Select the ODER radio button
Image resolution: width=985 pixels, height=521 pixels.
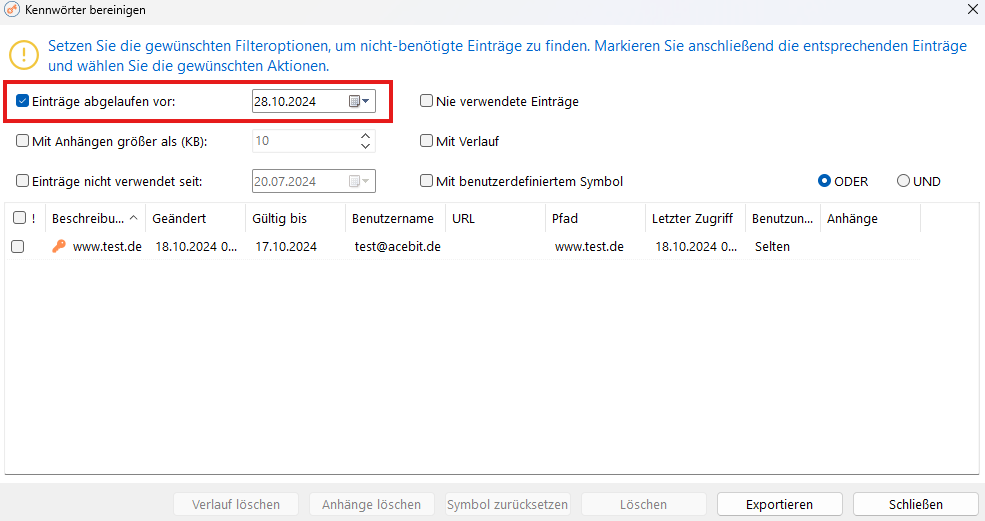pos(824,181)
